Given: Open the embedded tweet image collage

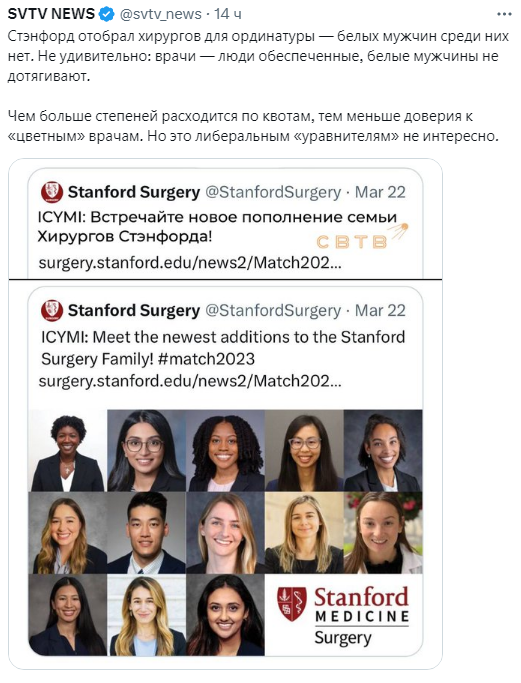Looking at the screenshot, I should click(x=226, y=533).
